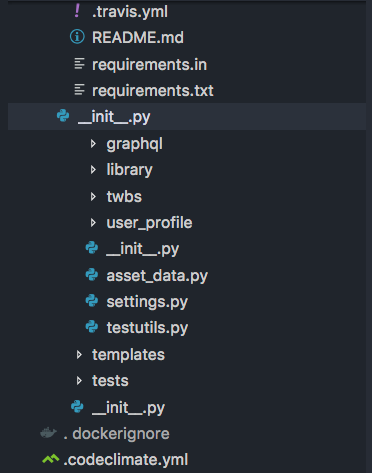This screenshot has width=372, height=473.
Task: Open the .codeclimate.yml file
Action: pos(126,460)
